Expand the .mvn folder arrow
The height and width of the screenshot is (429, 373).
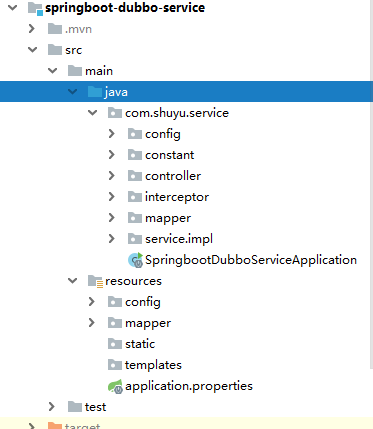click(32, 29)
